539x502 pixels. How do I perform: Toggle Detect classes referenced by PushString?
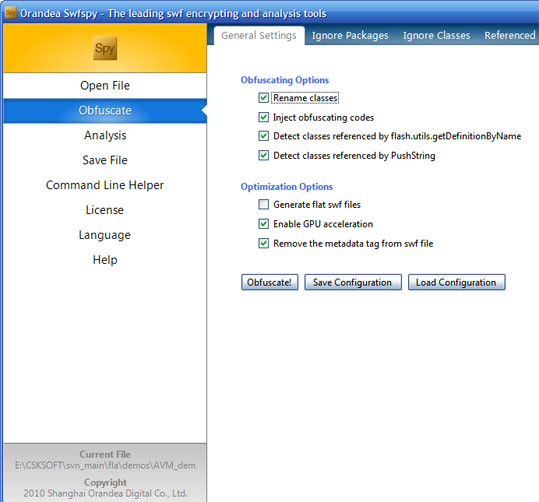pyautogui.click(x=263, y=155)
